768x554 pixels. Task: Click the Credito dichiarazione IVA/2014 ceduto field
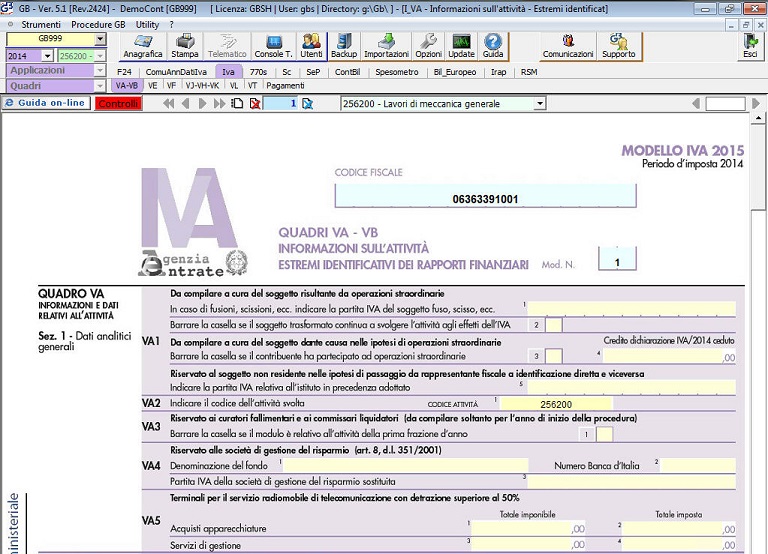pyautogui.click(x=670, y=357)
